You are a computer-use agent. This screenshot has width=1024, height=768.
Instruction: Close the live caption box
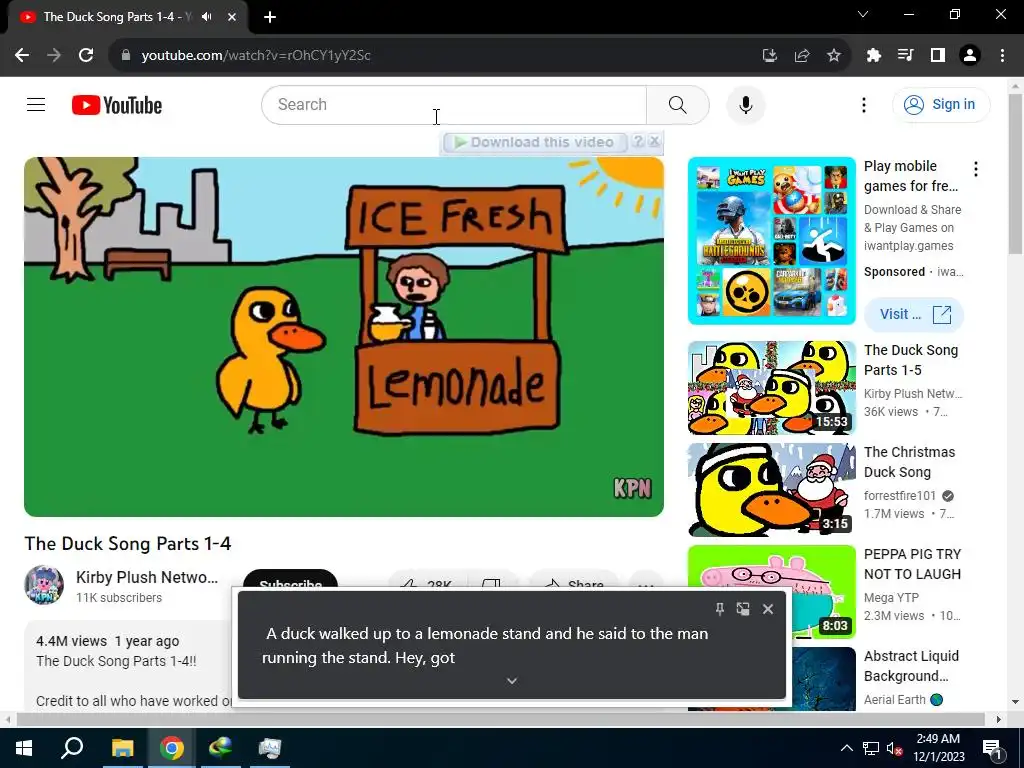[768, 609]
